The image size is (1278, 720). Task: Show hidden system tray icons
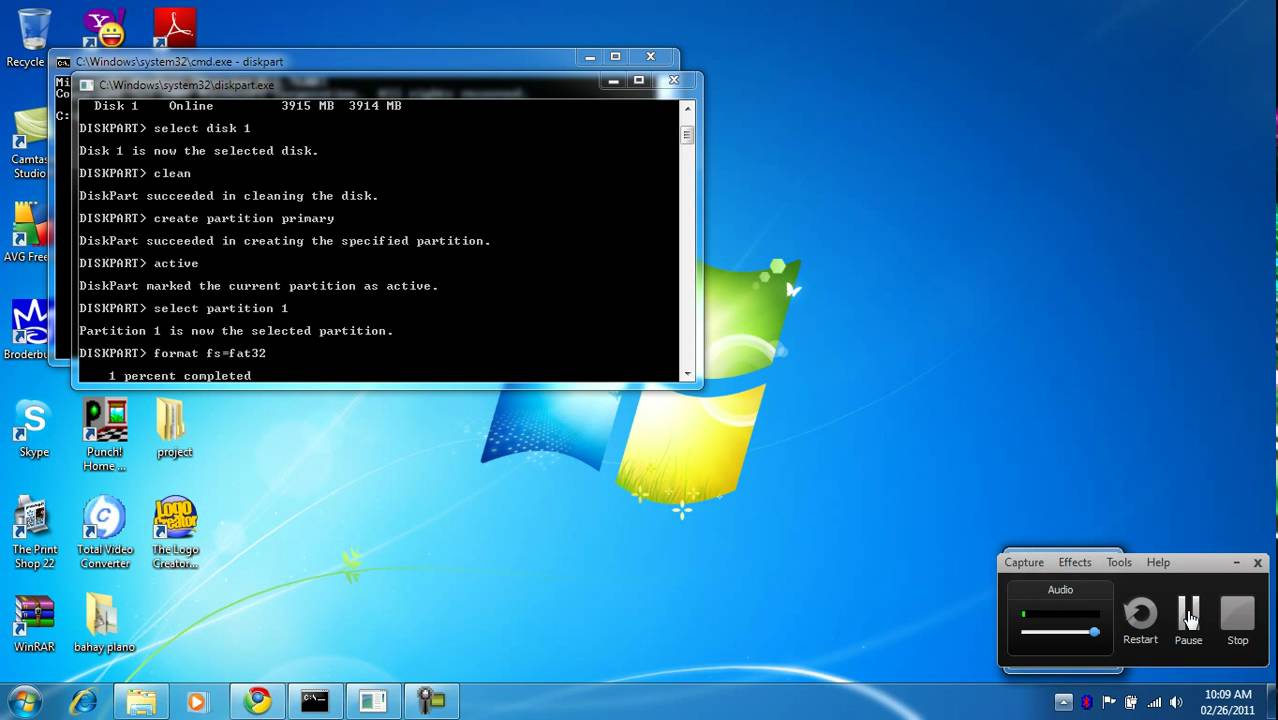(1063, 702)
